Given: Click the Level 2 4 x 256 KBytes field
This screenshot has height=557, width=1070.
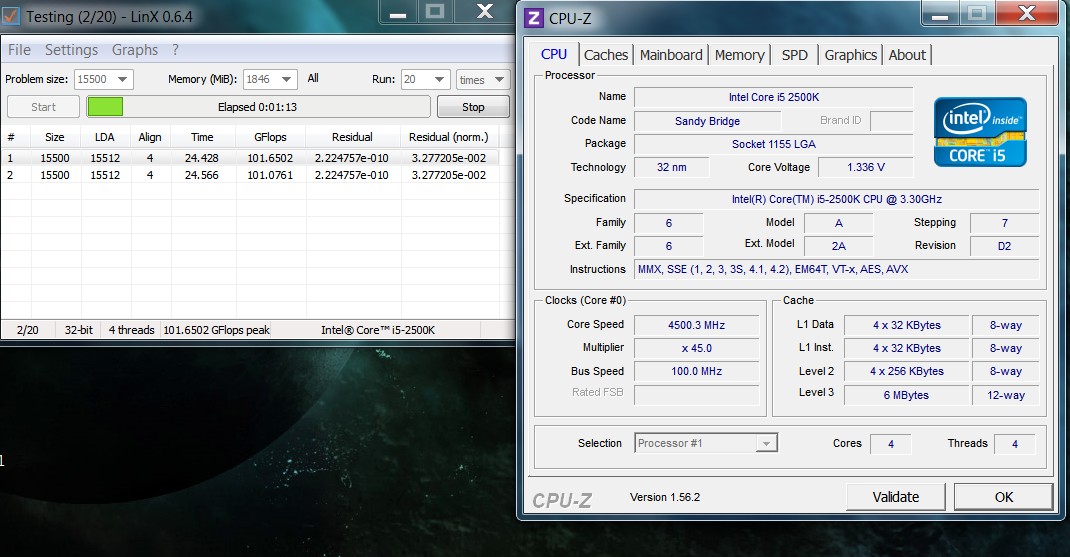Looking at the screenshot, I should point(906,371).
